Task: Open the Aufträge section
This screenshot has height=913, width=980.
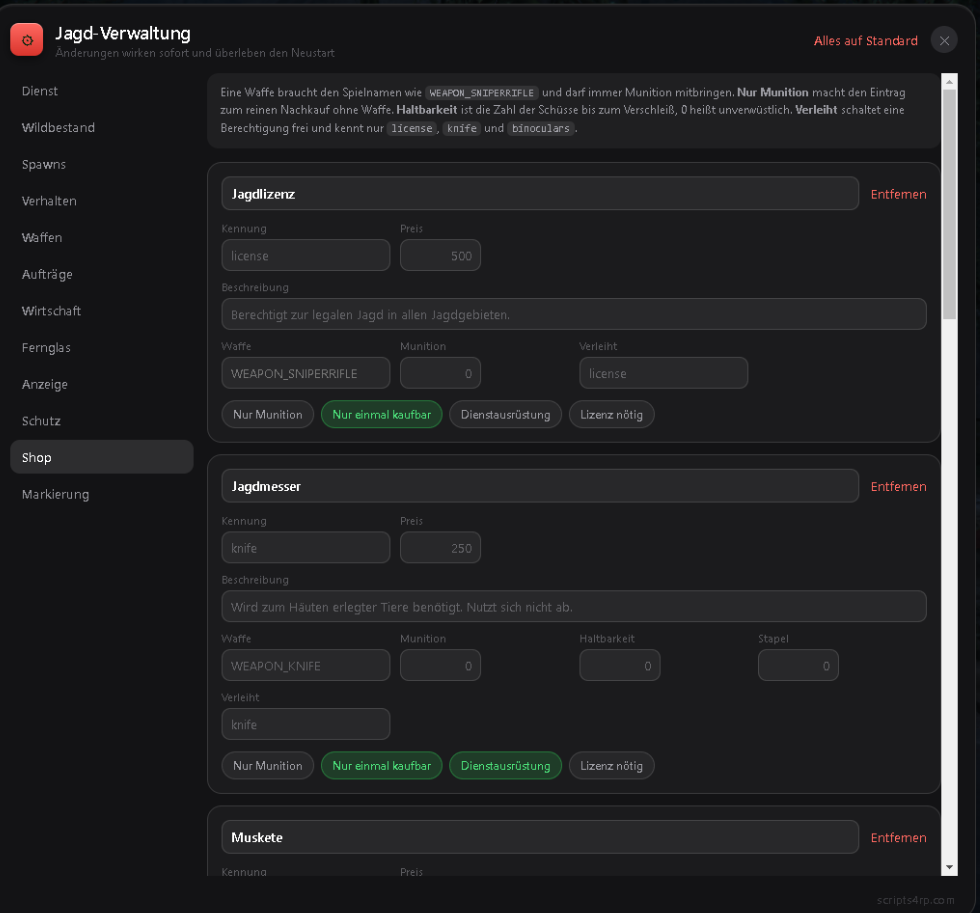Action: coord(102,274)
